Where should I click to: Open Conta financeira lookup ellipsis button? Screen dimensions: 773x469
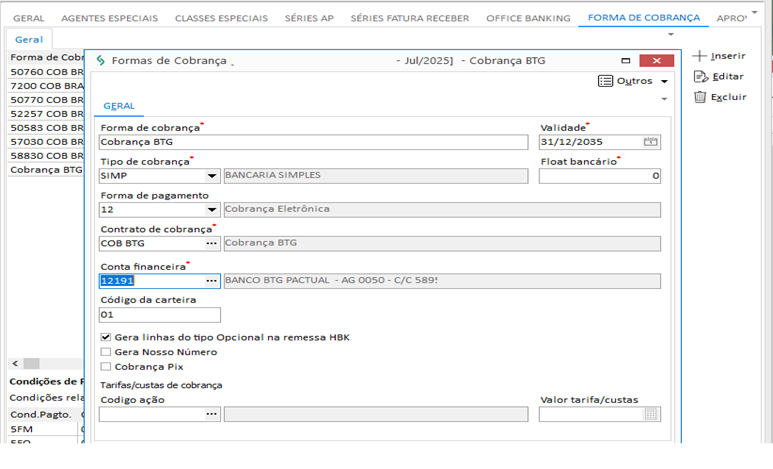211,280
